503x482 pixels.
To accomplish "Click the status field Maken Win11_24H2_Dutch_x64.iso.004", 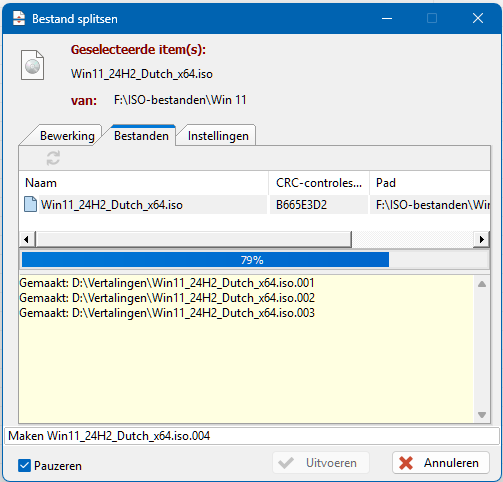I will pyautogui.click(x=252, y=436).
